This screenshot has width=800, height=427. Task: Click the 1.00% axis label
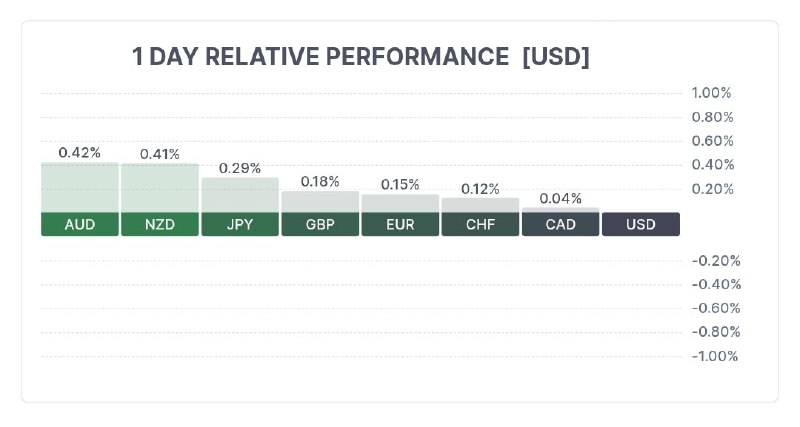[x=712, y=93]
